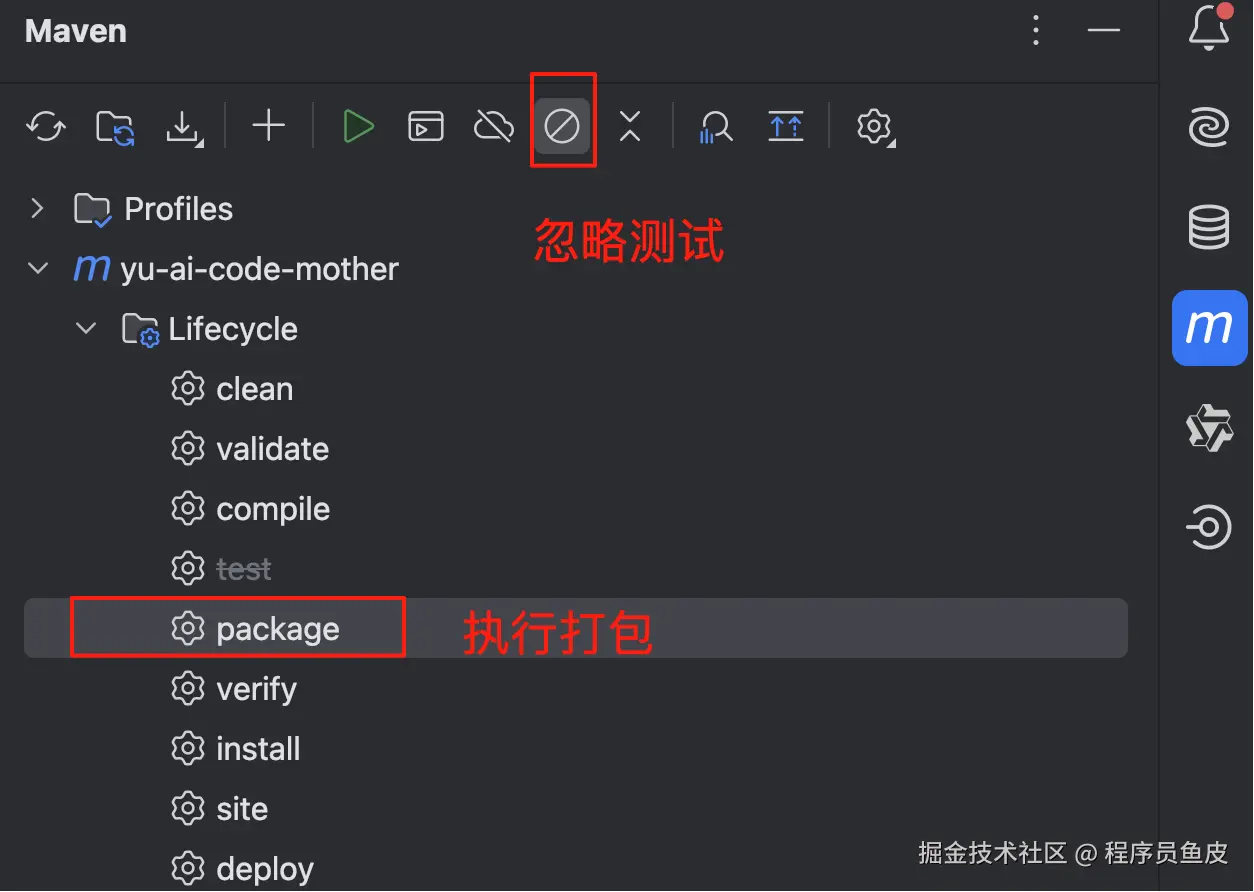Image resolution: width=1254 pixels, height=892 pixels.
Task: Click Generate Sources and Update Folders icon
Action: (116, 127)
